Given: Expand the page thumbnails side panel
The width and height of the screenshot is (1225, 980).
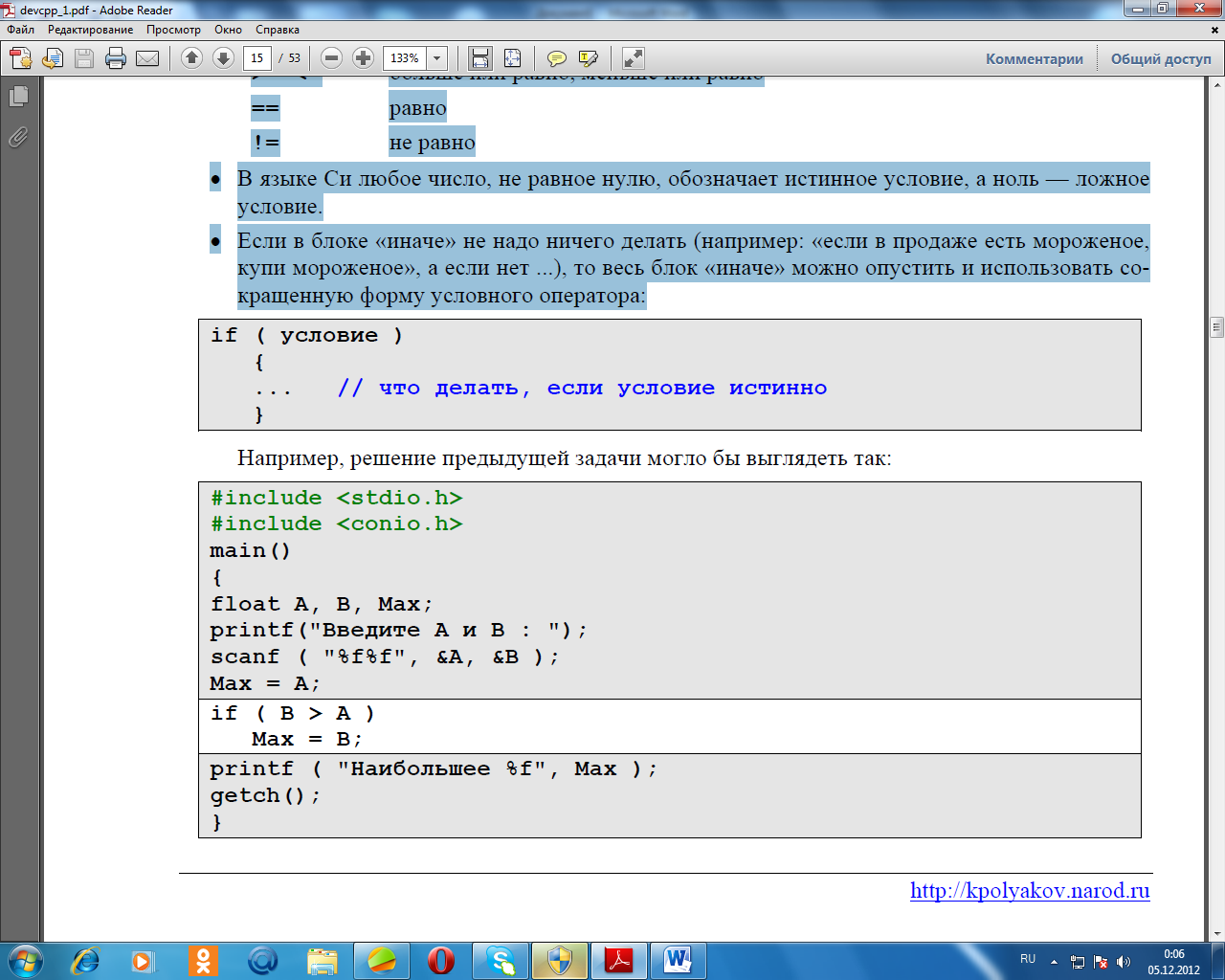Looking at the screenshot, I should (18, 97).
